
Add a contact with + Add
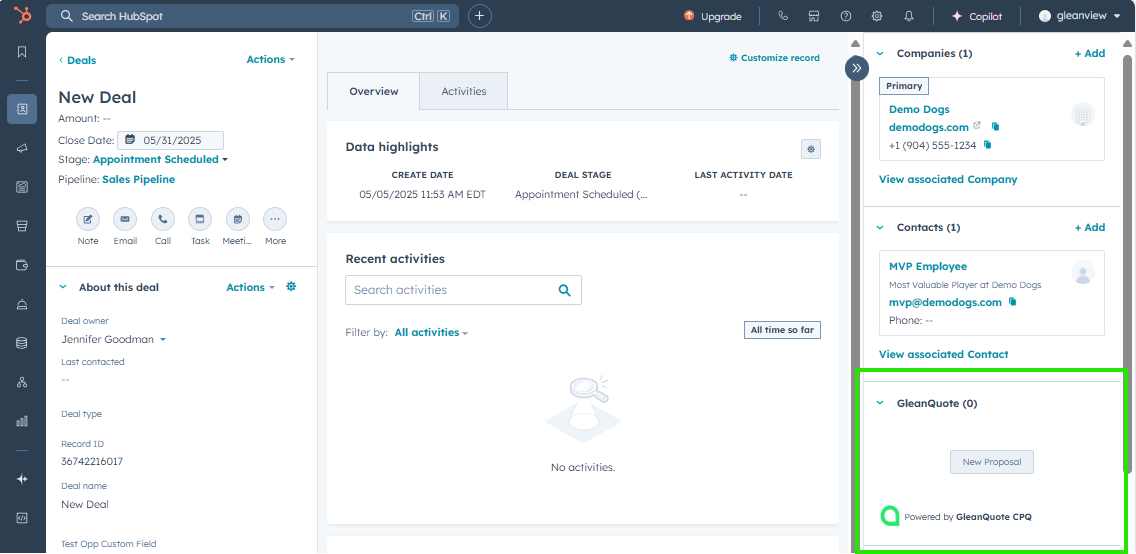coord(1090,227)
